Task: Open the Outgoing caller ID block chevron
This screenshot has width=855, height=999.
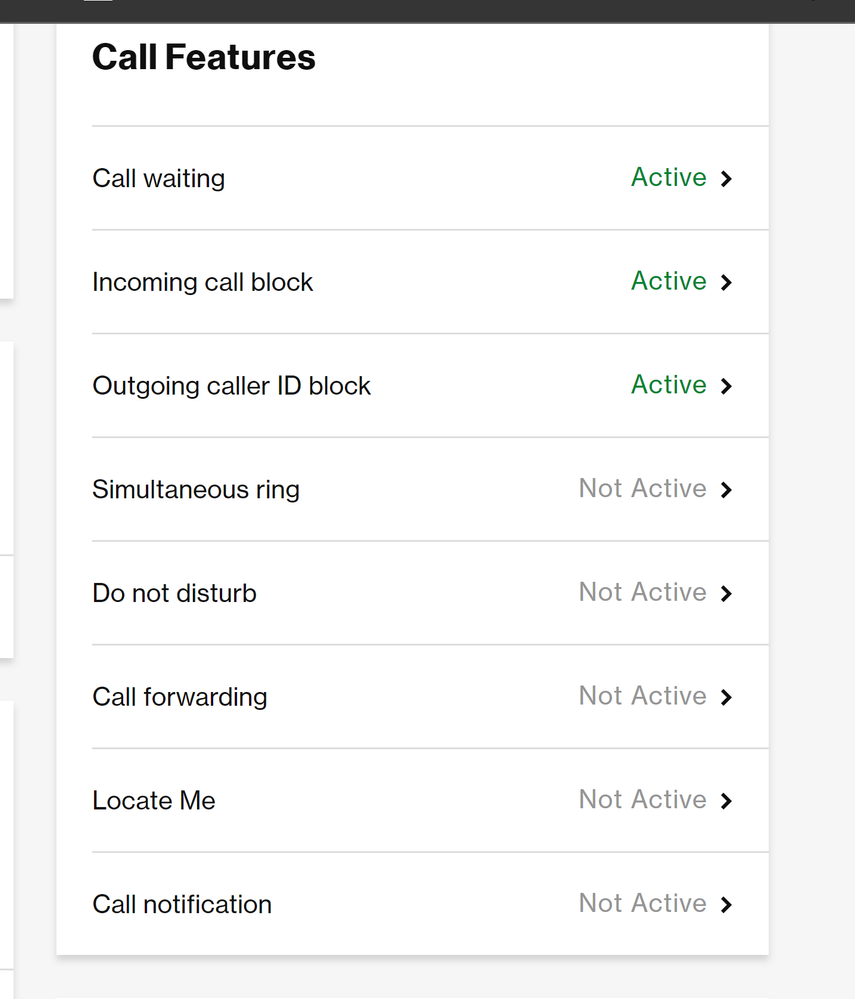Action: [x=726, y=386]
